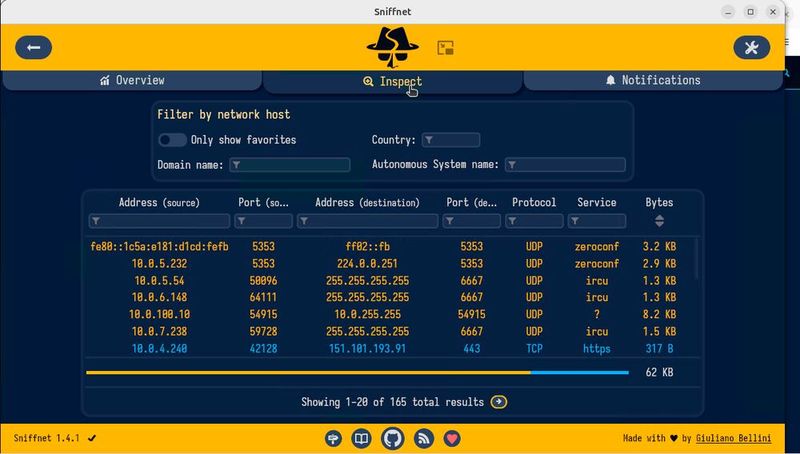Click the Address (destination) filter box
The image size is (800, 454).
(x=367, y=221)
